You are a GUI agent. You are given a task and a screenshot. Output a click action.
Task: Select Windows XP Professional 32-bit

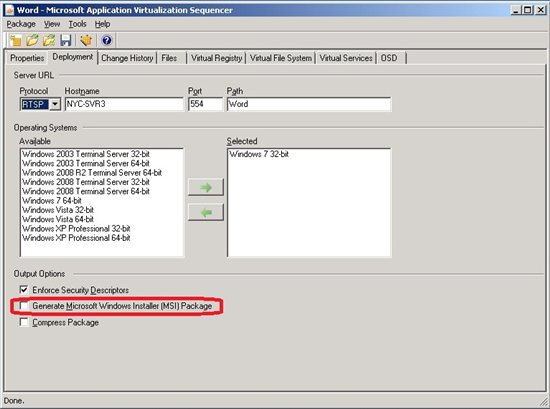[x=76, y=228]
